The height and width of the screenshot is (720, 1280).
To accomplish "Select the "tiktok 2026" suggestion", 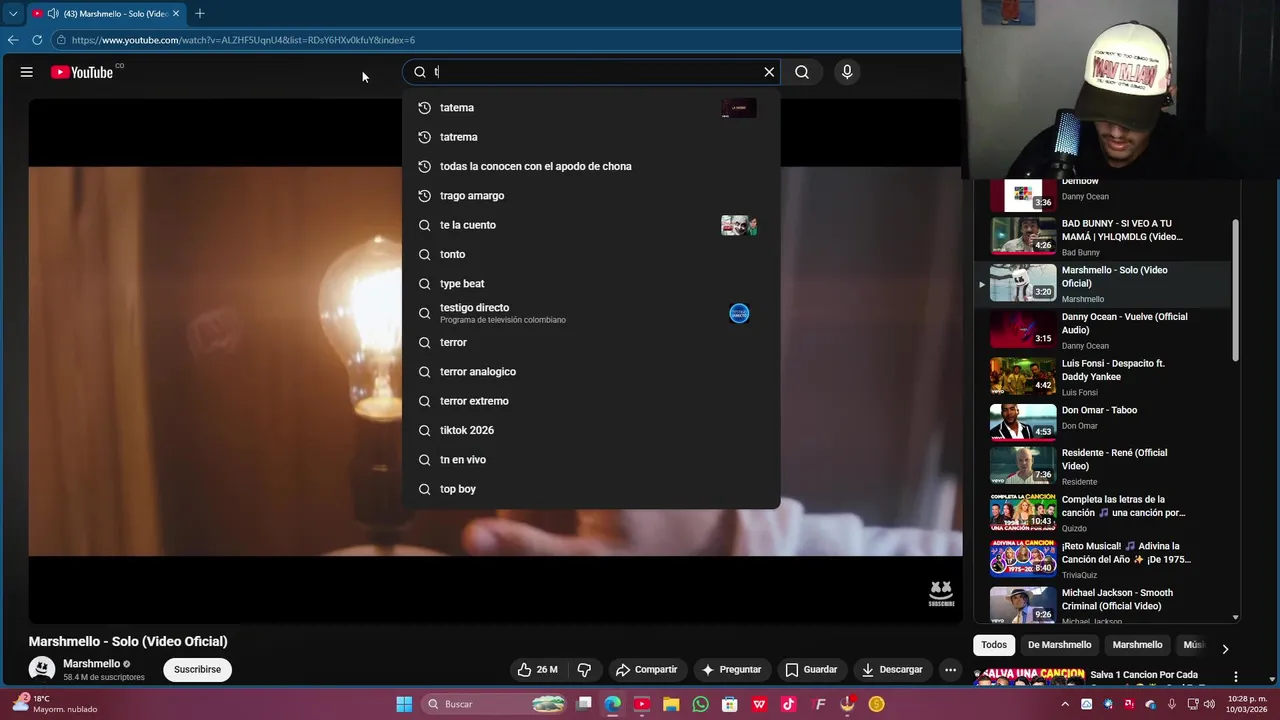I will (591, 430).
